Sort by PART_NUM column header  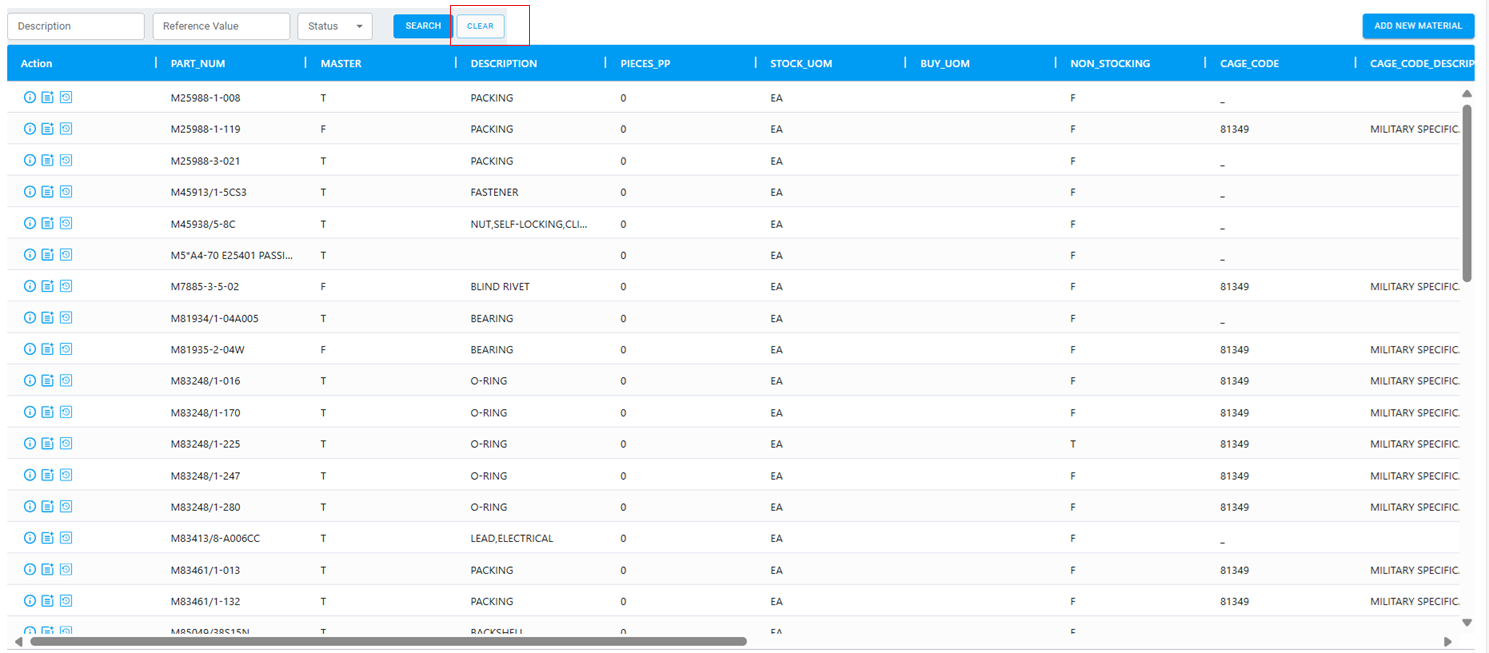point(198,63)
